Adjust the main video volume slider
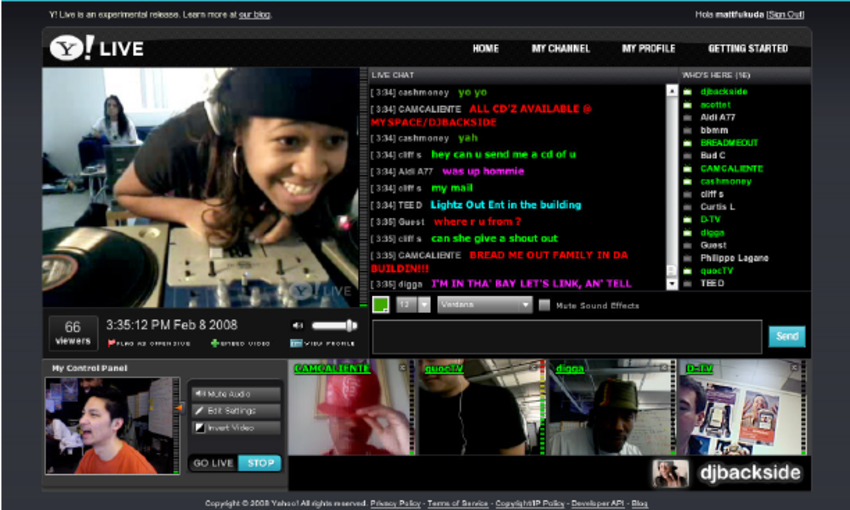Screen dimensions: 850x510 coord(334,325)
